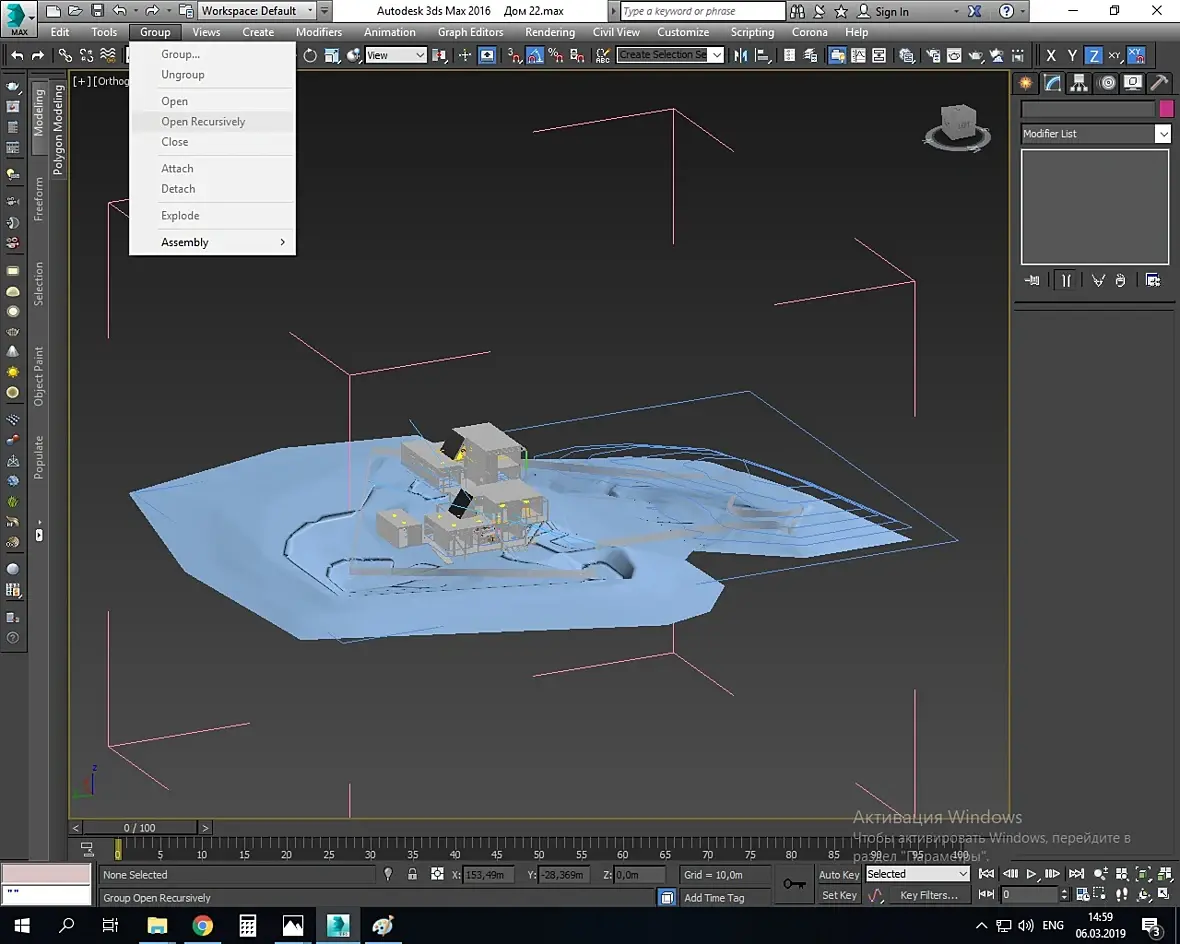Click the Pin Stack icon

coord(1032,281)
